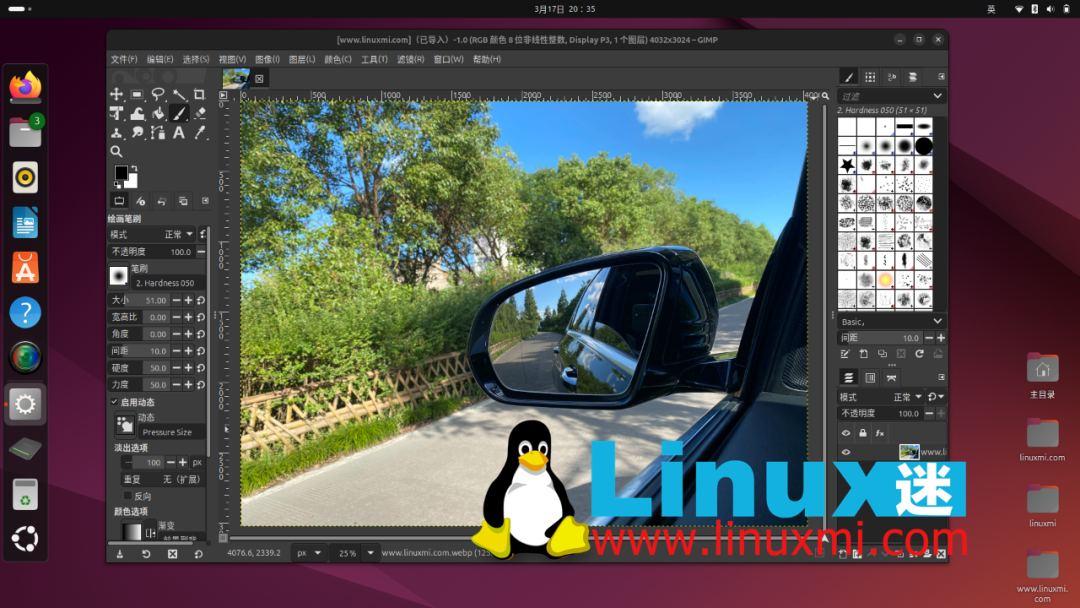Select the Paintbrush tool

pyautogui.click(x=179, y=114)
